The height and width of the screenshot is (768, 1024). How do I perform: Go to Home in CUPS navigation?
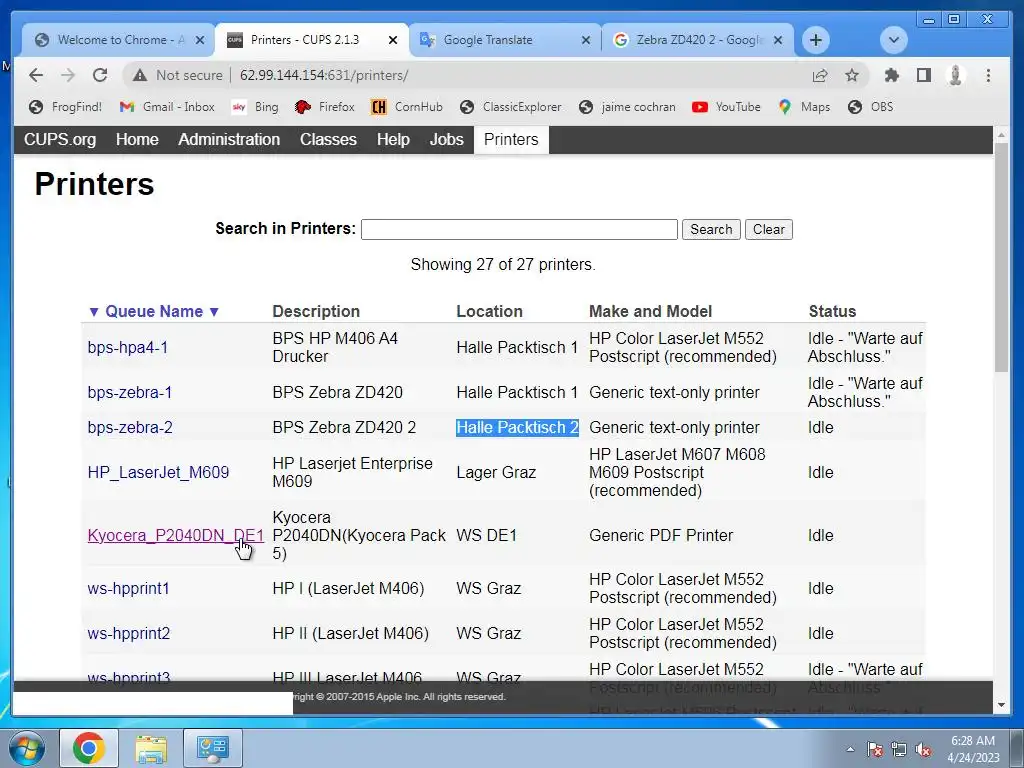[137, 140]
